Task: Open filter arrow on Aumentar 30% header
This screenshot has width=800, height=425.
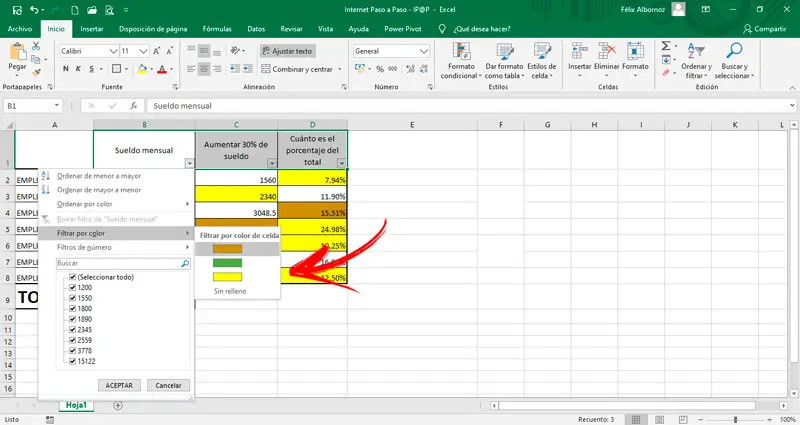Action: point(272,163)
